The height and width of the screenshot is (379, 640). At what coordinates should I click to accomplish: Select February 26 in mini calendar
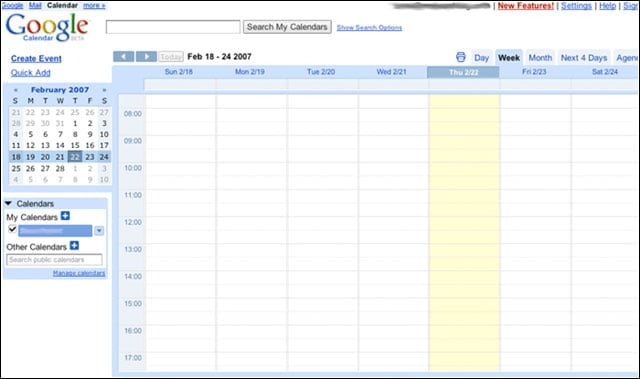click(x=31, y=168)
